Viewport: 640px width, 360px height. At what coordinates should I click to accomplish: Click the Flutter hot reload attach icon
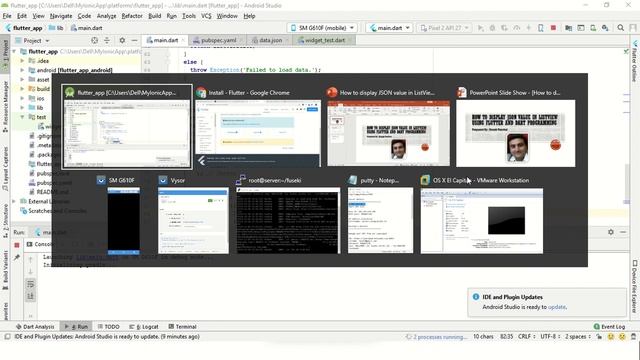pyautogui.click(x=540, y=28)
